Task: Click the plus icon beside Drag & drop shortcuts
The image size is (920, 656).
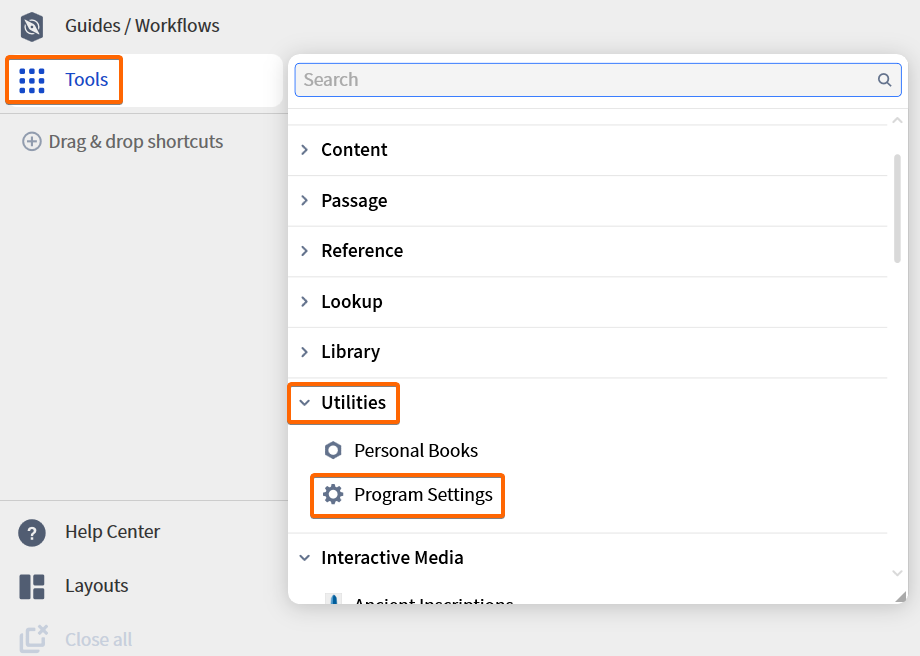Action: coord(32,141)
